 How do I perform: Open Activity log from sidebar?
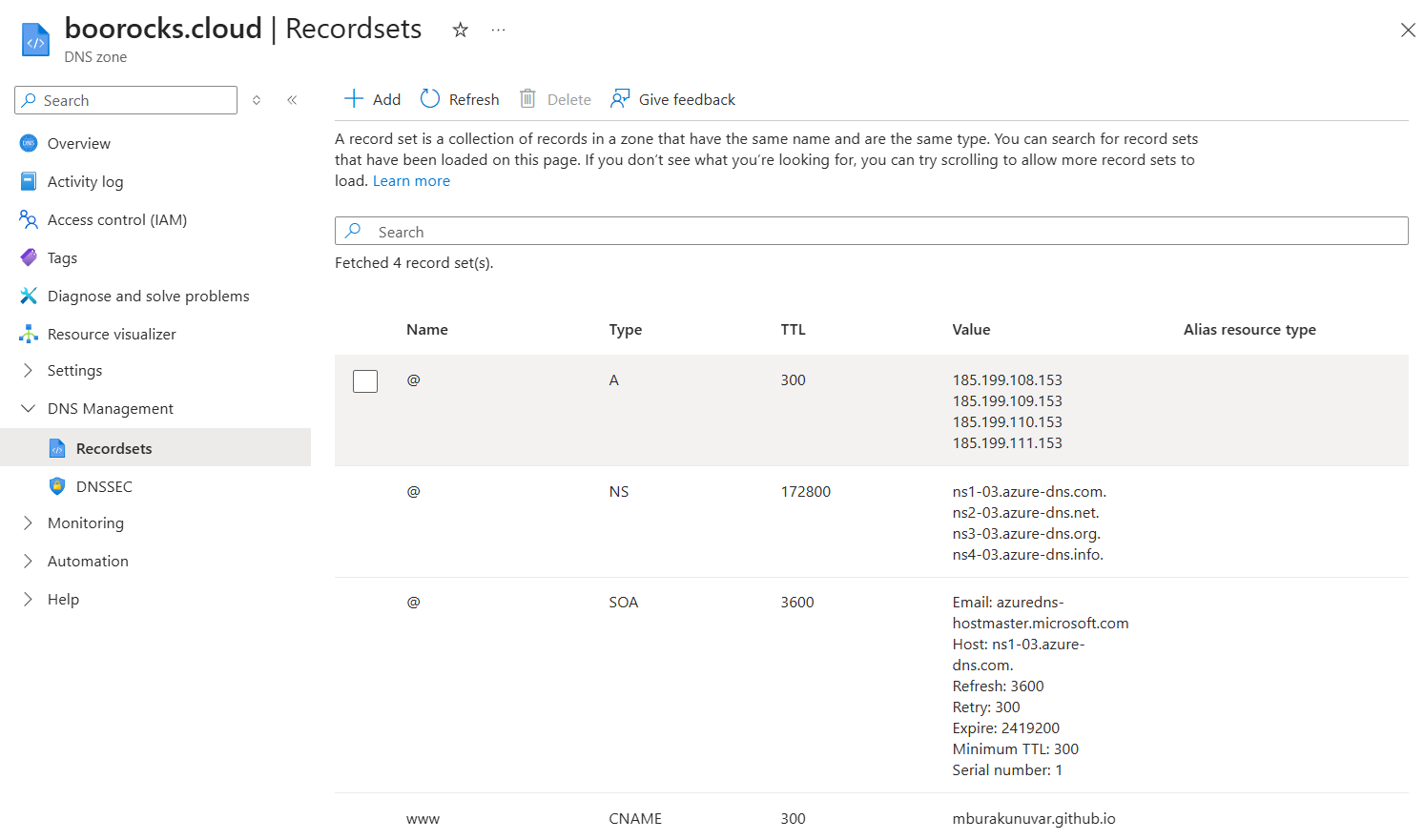coord(85,181)
